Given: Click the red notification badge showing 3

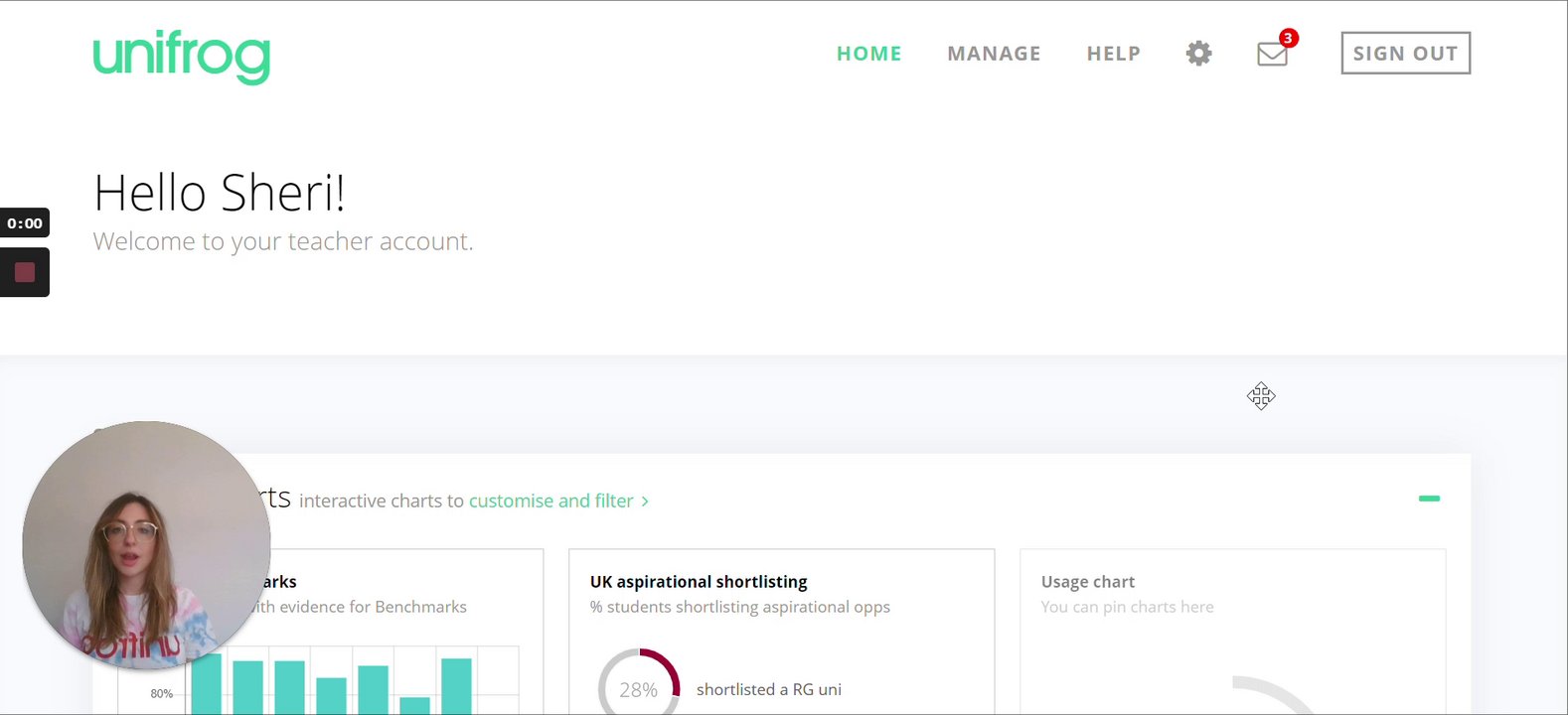Looking at the screenshot, I should (1288, 39).
